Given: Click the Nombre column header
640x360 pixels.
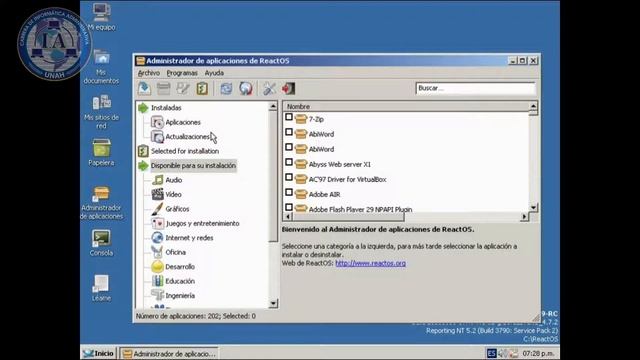Looking at the screenshot, I should click(406, 107).
